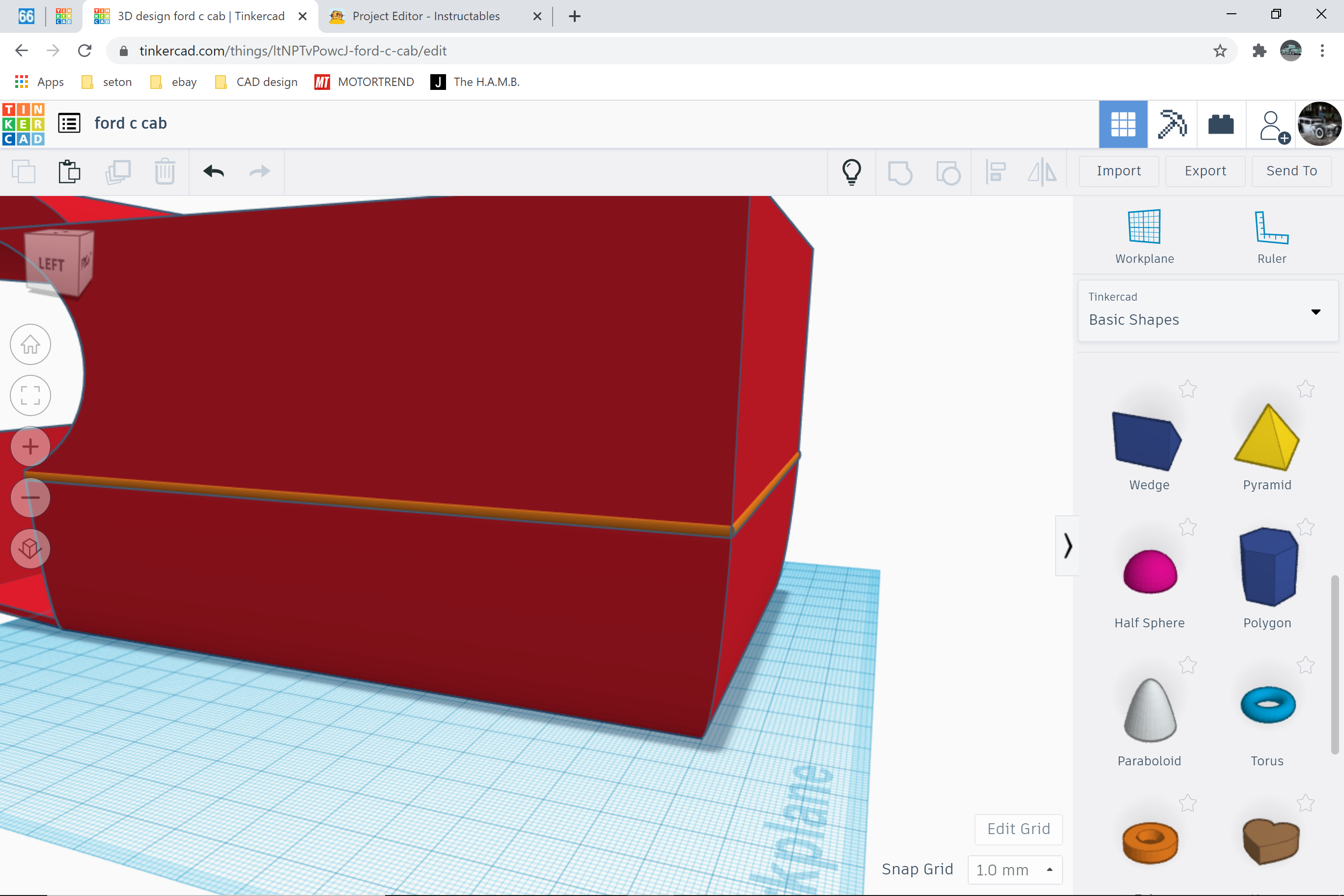
Task: Click the Edit Grid button
Action: [1018, 829]
